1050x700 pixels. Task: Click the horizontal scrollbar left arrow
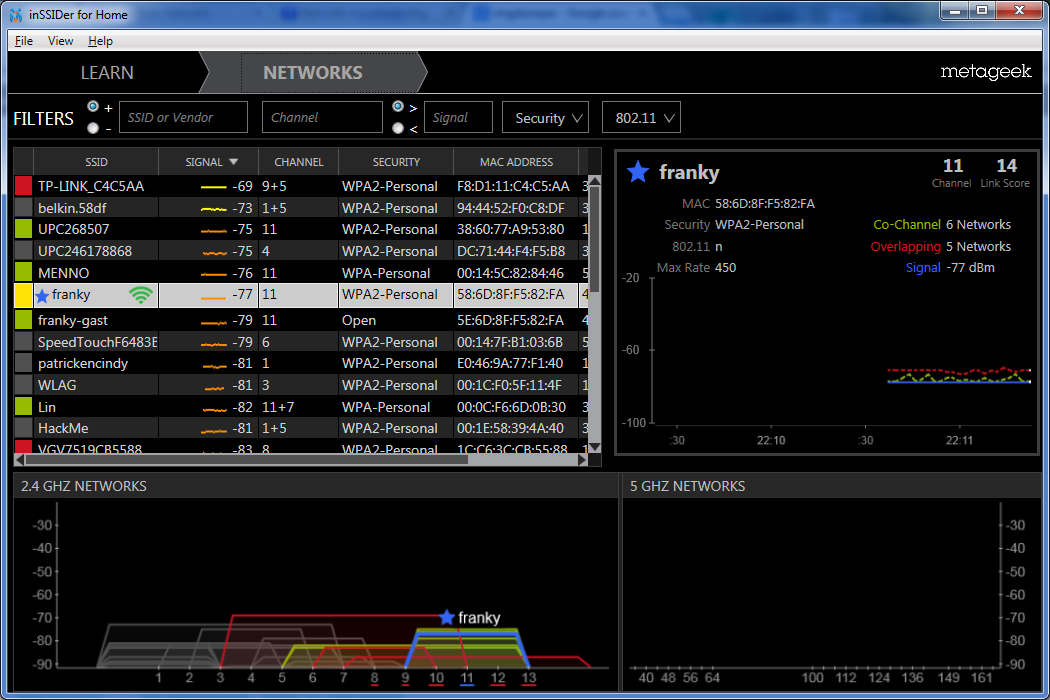pos(19,460)
